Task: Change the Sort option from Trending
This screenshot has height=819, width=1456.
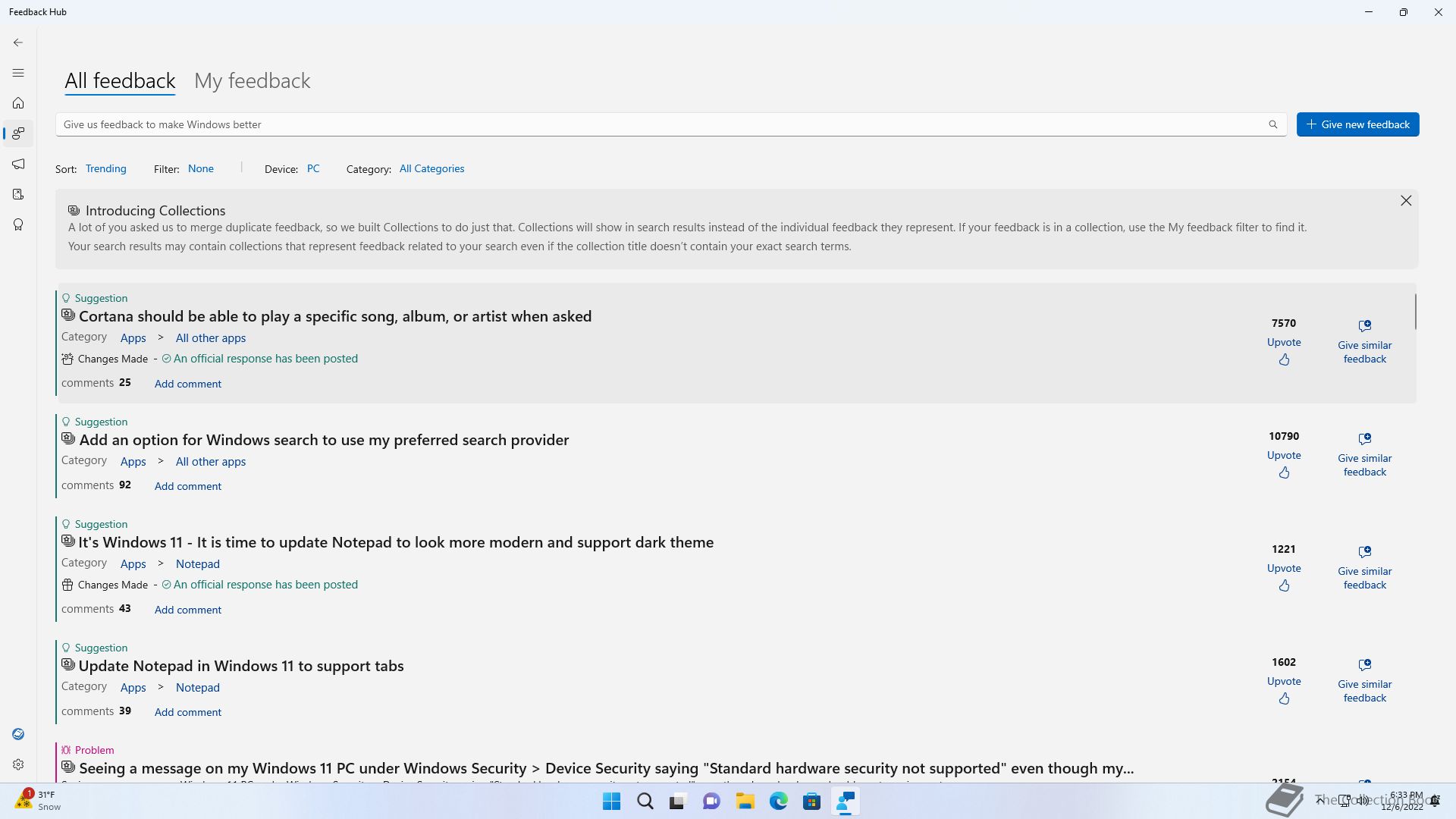Action: [x=105, y=168]
